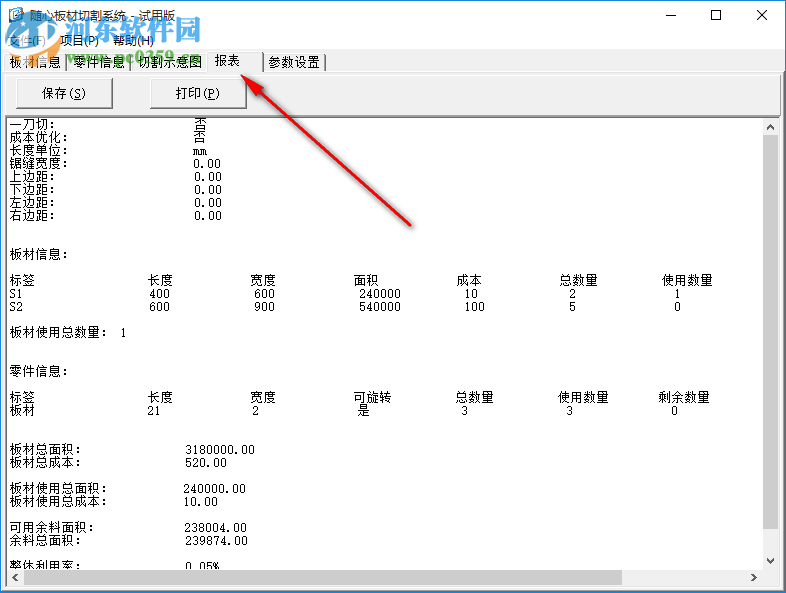Click 可用余料面积 value 238004.00
786x593 pixels.
pyautogui.click(x=216, y=528)
